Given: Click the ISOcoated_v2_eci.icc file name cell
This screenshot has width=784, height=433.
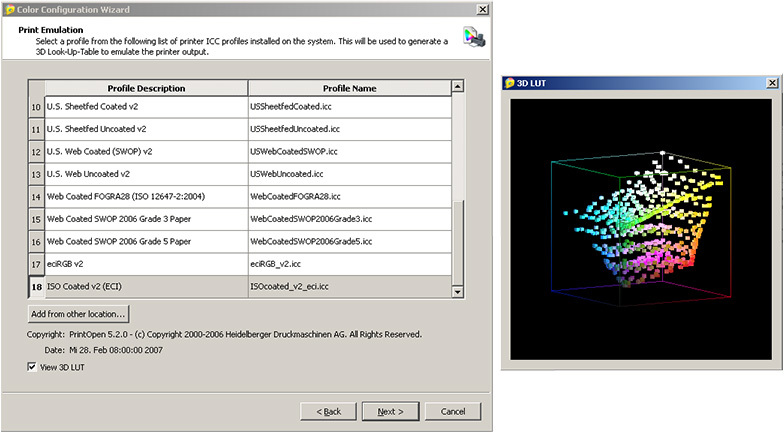Looking at the screenshot, I should click(x=350, y=286).
